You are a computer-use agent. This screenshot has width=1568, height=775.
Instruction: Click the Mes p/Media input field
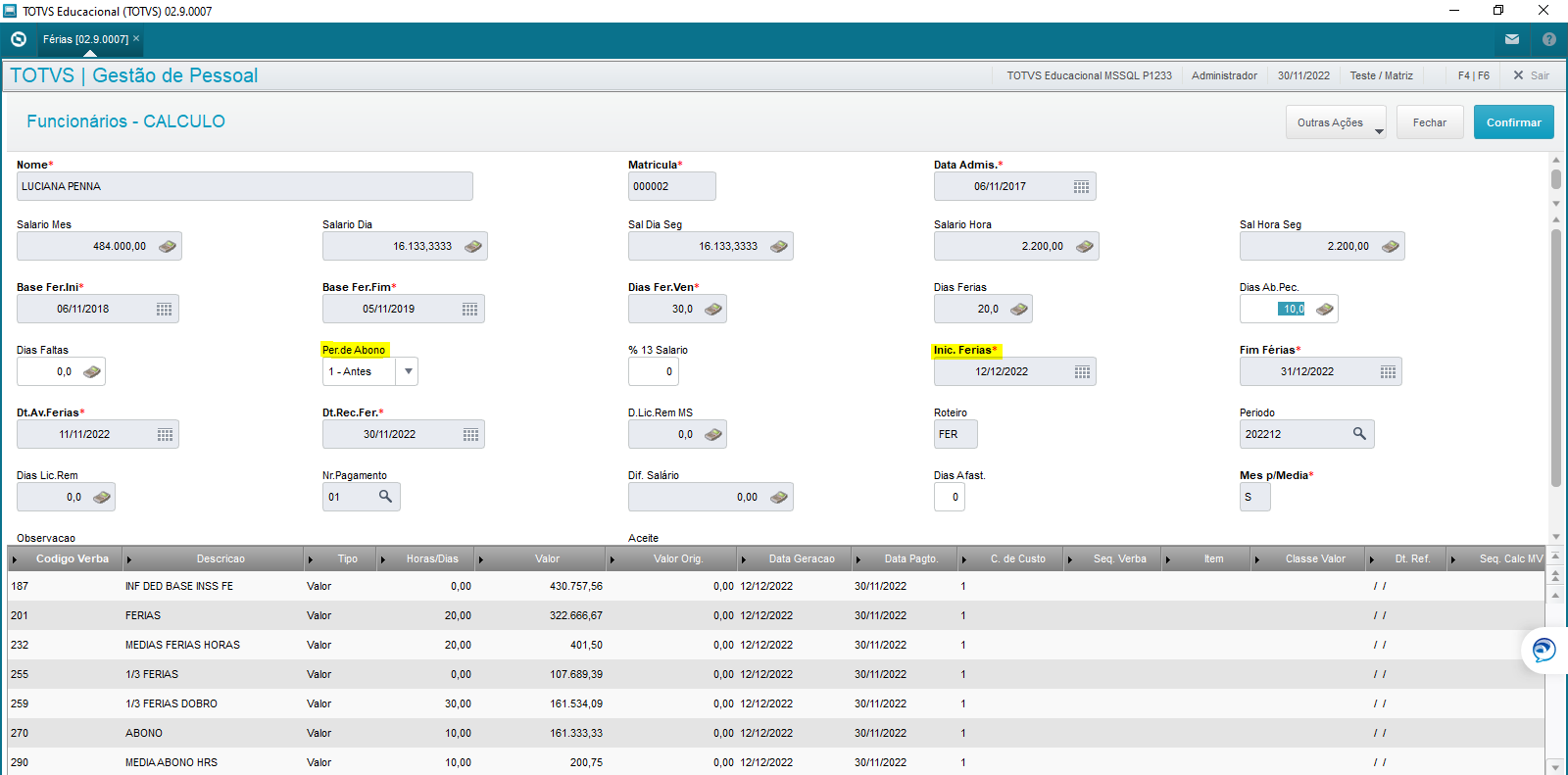[x=1255, y=498]
